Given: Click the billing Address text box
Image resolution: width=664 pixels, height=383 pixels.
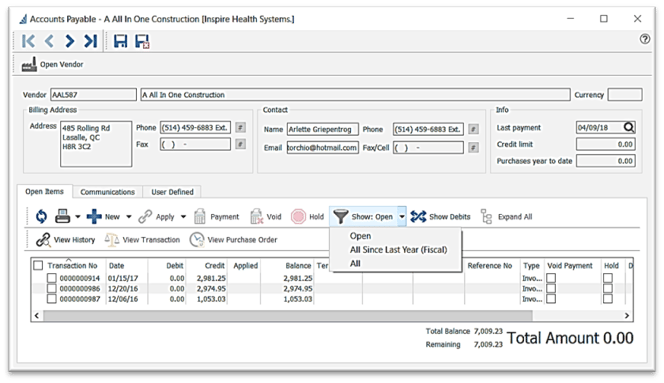Looking at the screenshot, I should pyautogui.click(x=96, y=144).
